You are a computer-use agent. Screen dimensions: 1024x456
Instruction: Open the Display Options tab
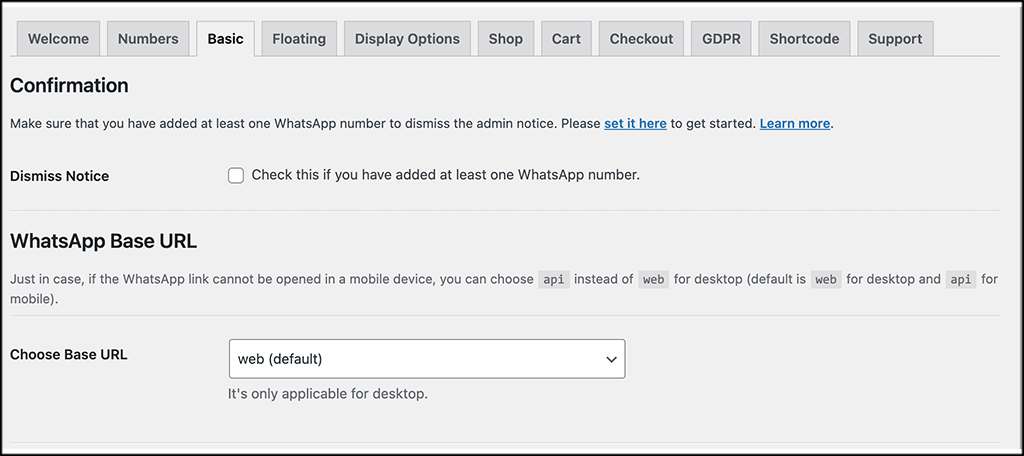tap(407, 39)
